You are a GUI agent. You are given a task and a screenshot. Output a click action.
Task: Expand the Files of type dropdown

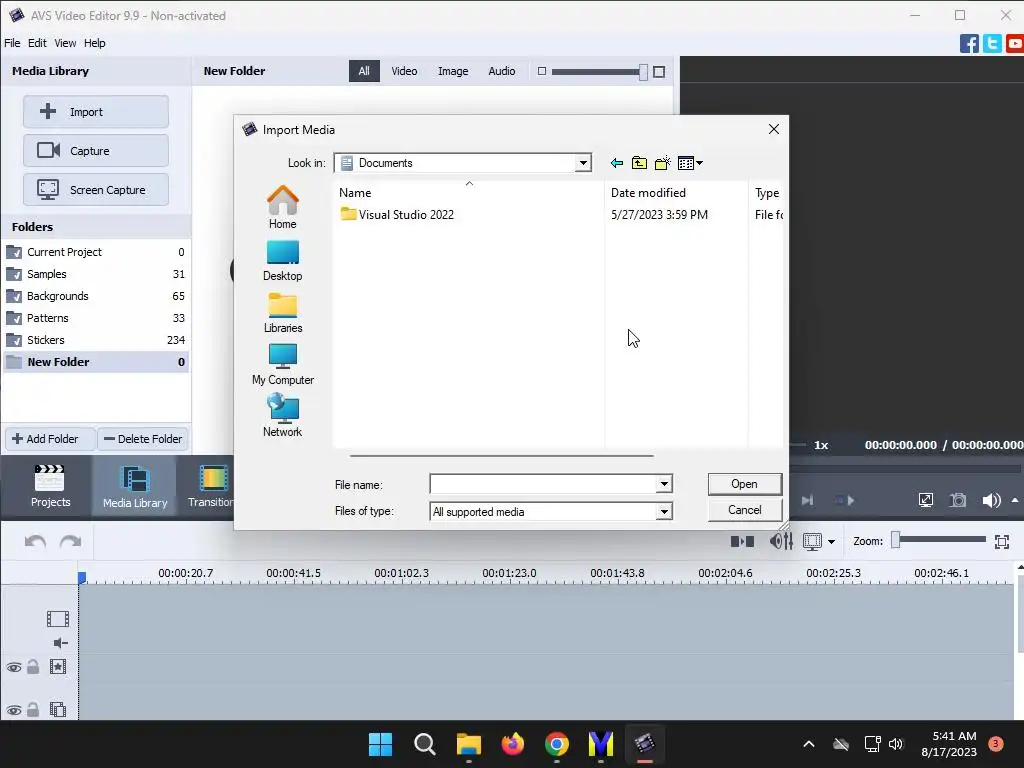[x=664, y=511]
